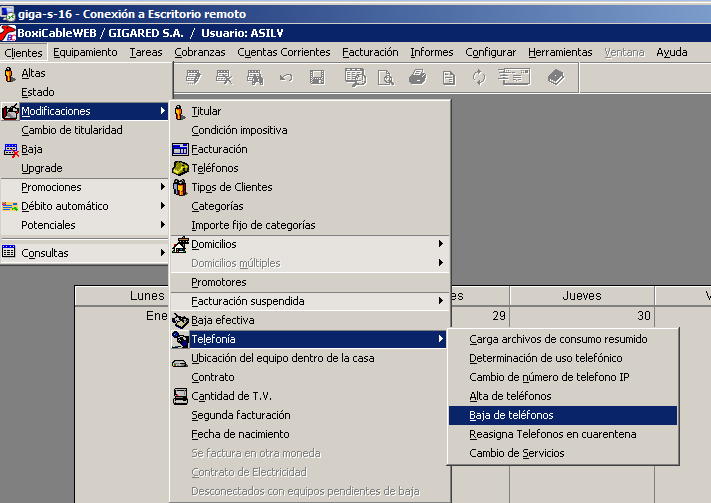Select Baja de teléfonos menu entry
Image resolution: width=711 pixels, height=503 pixels.
[x=511, y=415]
